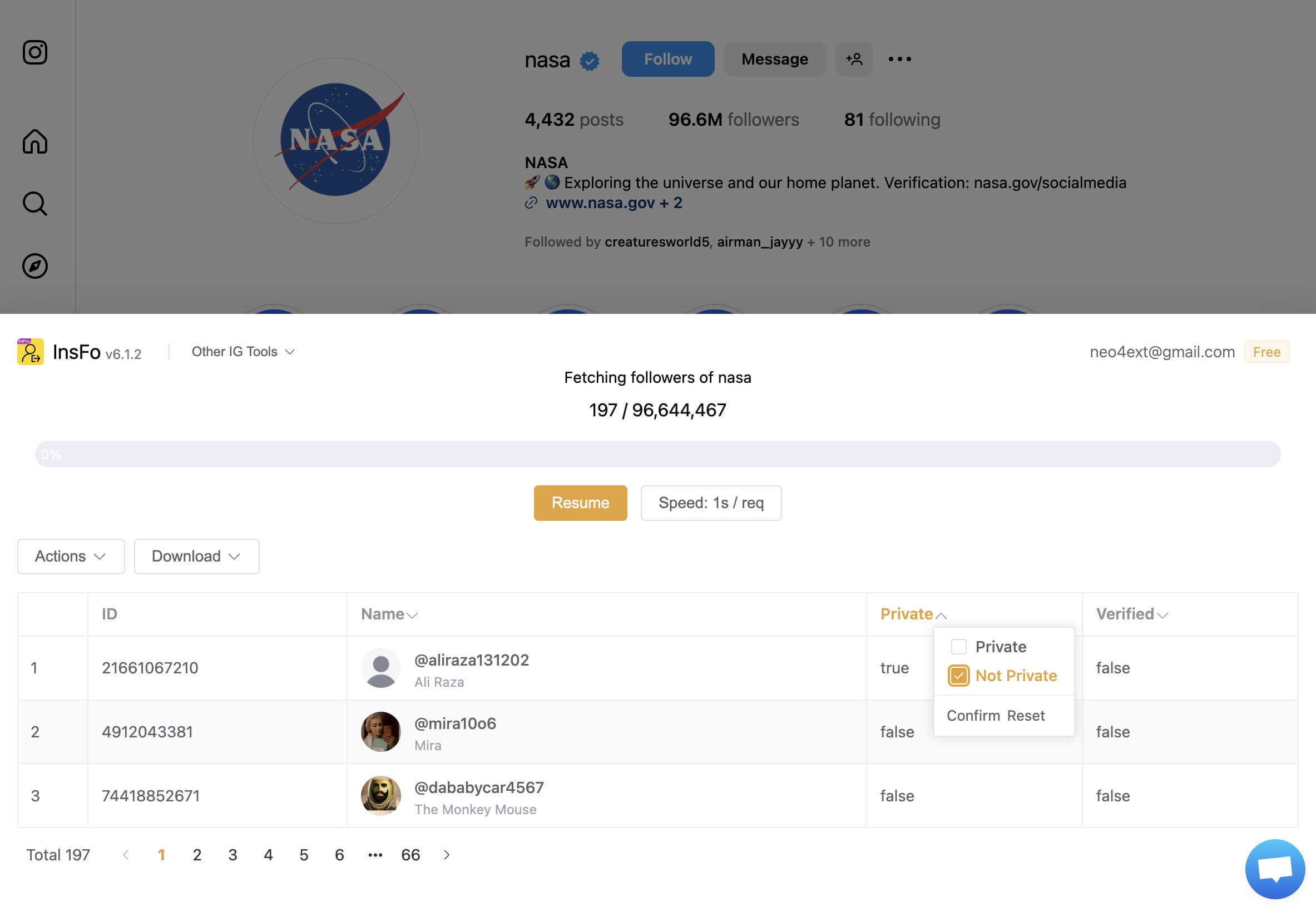1316x911 pixels.
Task: Open the Search magnifier icon
Action: click(35, 204)
